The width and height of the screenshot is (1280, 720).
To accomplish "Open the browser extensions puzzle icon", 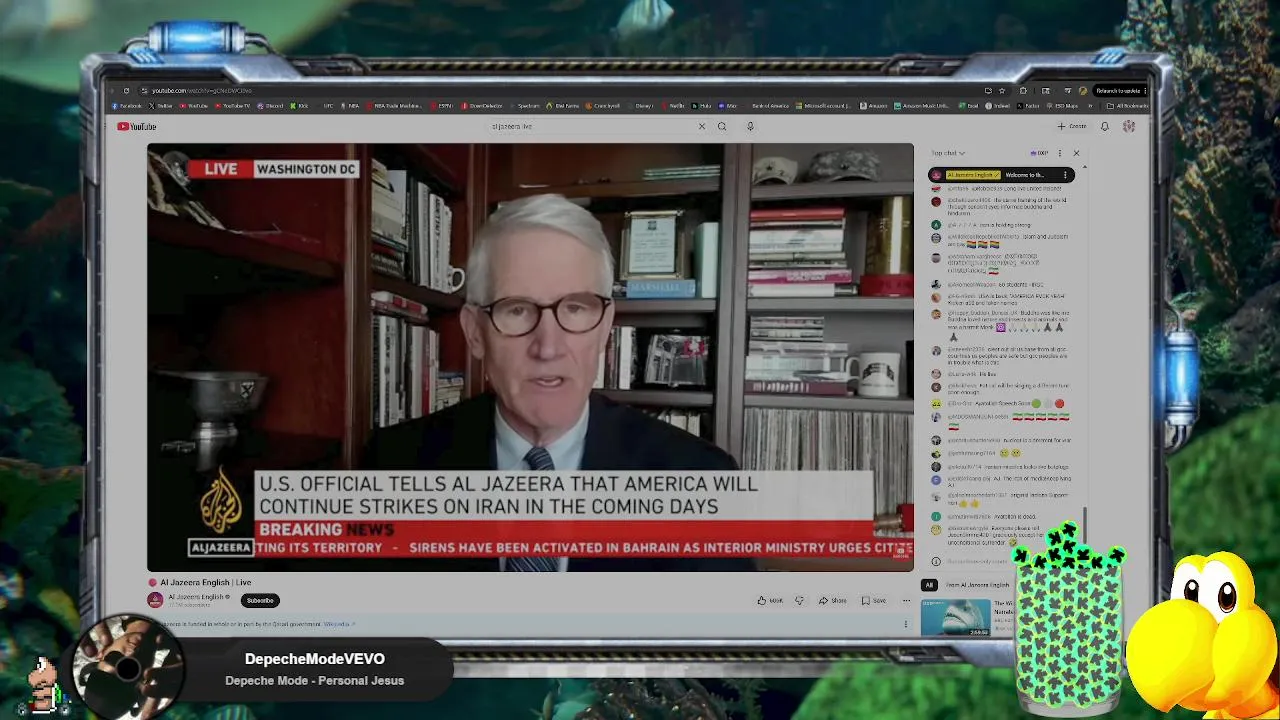I will [1023, 91].
